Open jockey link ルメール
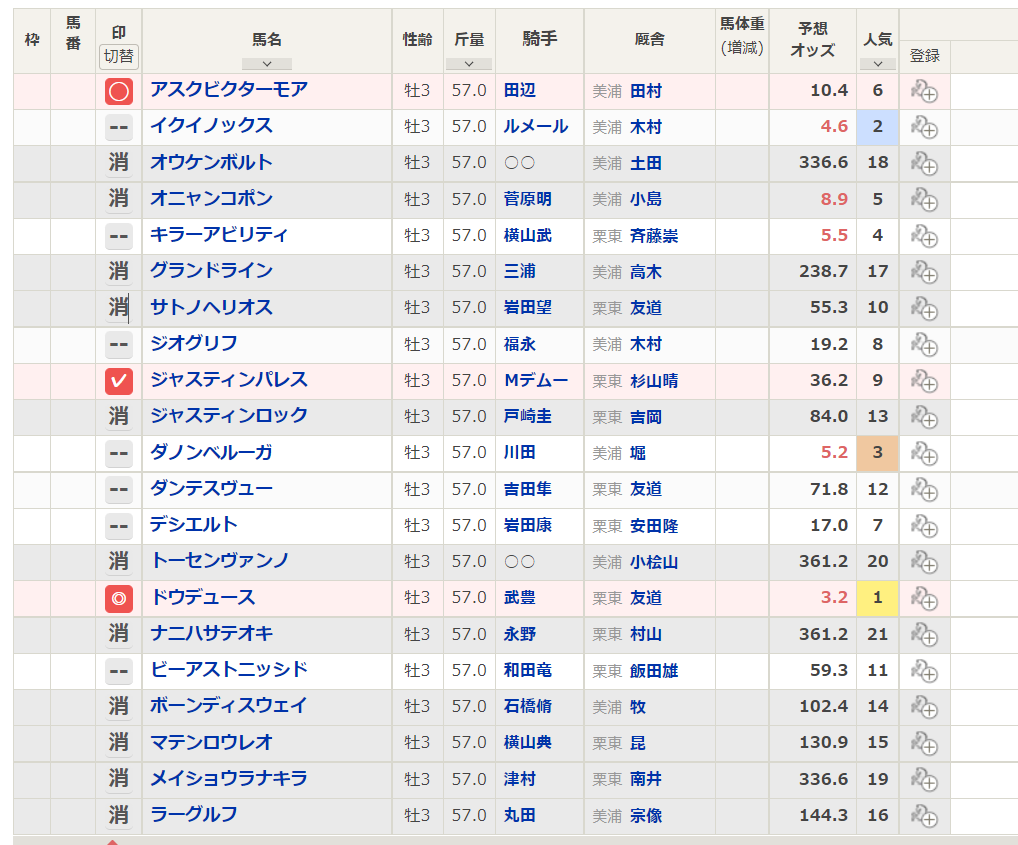This screenshot has height=845, width=1018. 536,126
